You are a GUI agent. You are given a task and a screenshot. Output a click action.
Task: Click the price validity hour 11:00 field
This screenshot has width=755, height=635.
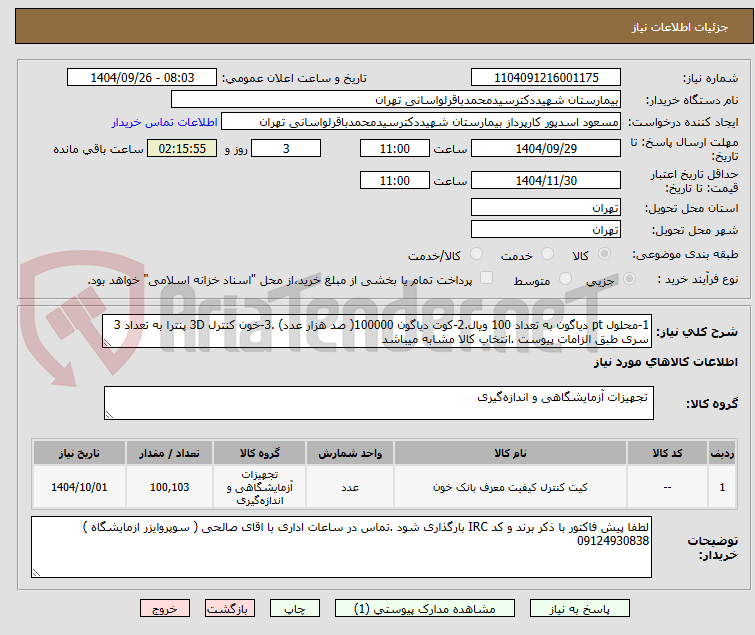tap(395, 180)
